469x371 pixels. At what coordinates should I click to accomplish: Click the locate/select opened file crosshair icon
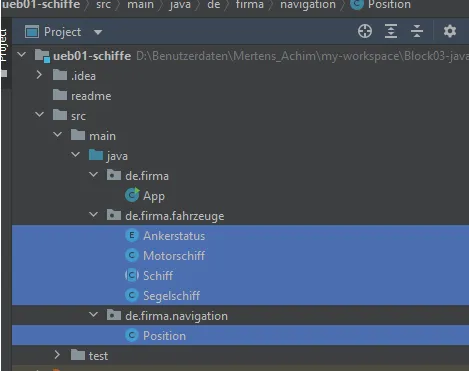click(365, 32)
